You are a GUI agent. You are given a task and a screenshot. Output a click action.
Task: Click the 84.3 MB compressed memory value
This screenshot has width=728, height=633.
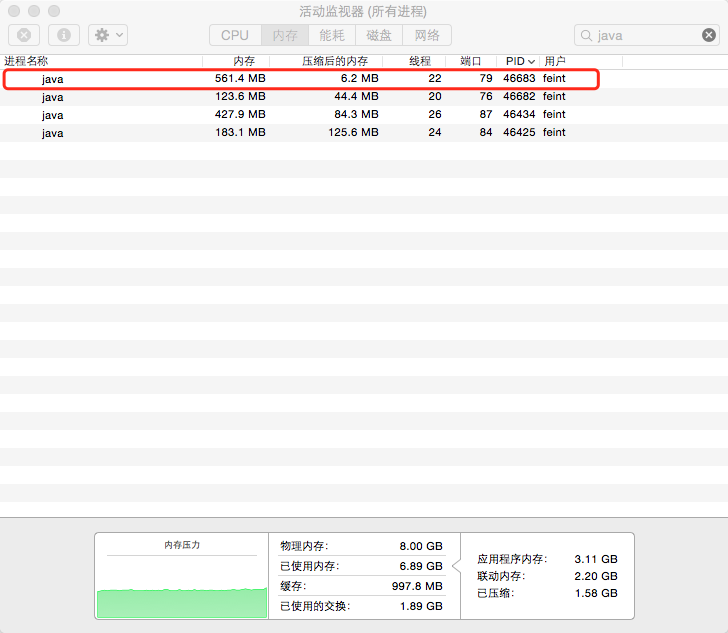click(356, 115)
